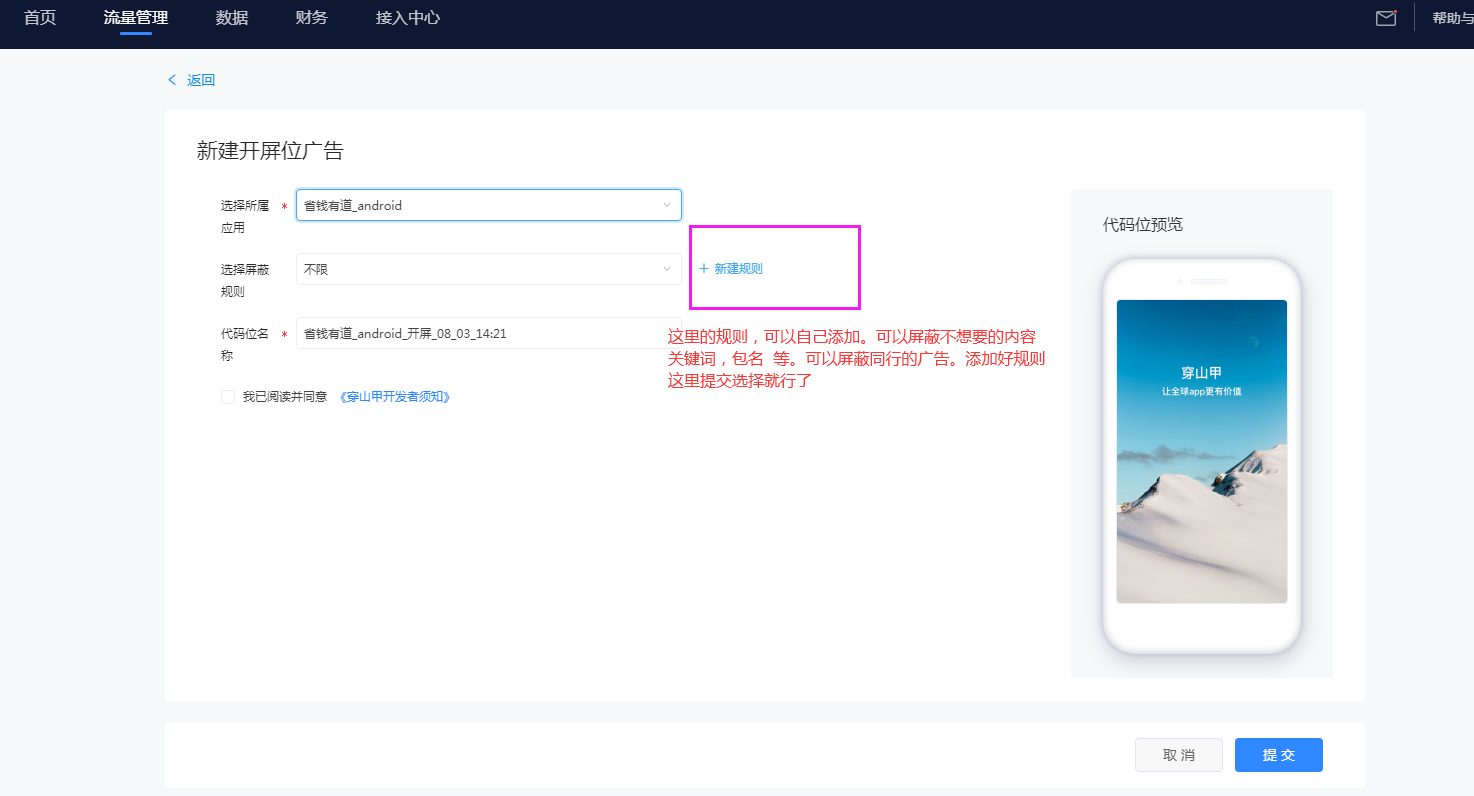Click the 取消 button
This screenshot has width=1474, height=796.
[x=1179, y=755]
